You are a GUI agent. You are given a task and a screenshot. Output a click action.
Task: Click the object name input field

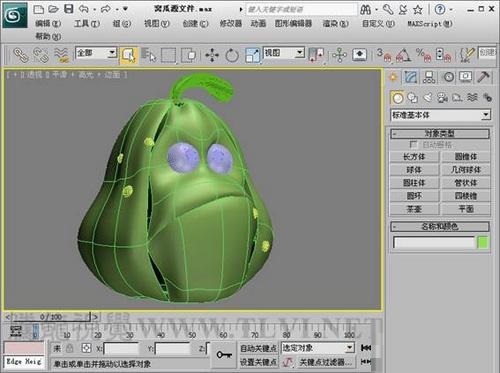434,242
